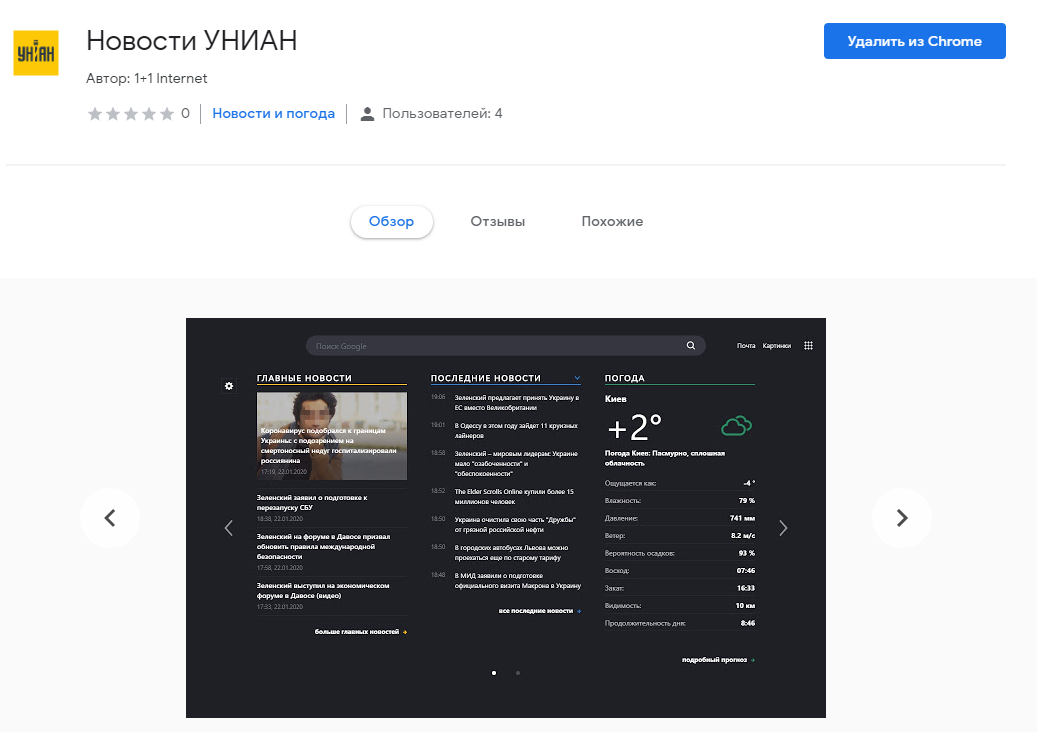Click the UNIAN extension logo icon

[36, 53]
